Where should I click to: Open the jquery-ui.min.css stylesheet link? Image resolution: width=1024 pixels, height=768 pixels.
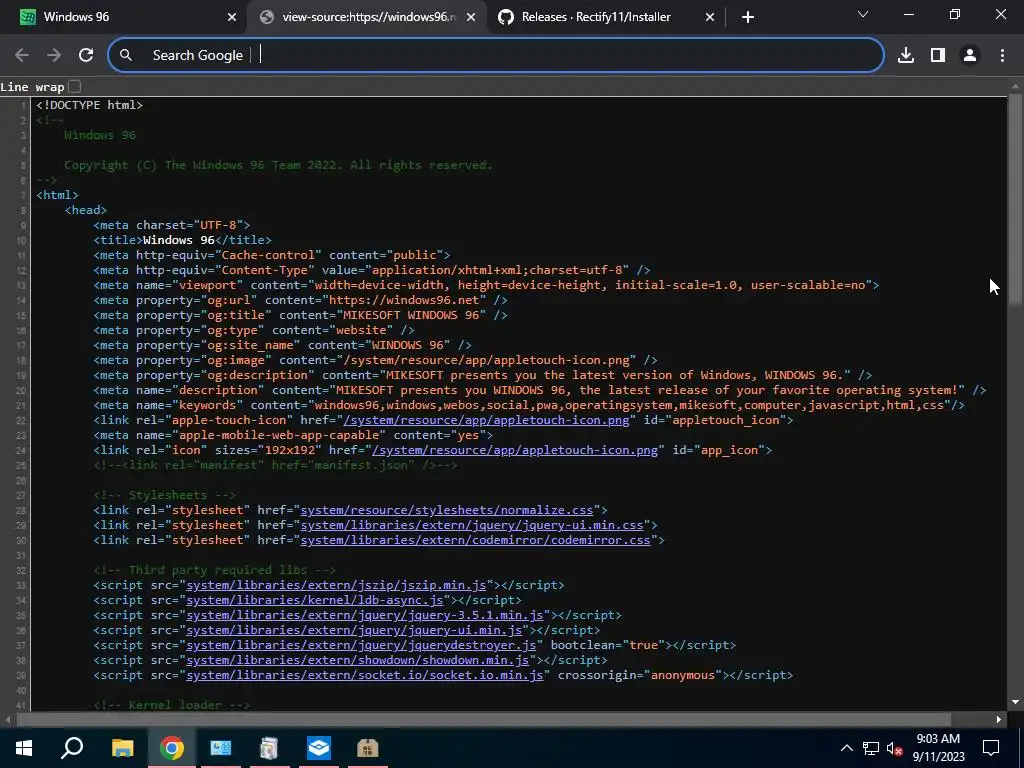point(472,525)
